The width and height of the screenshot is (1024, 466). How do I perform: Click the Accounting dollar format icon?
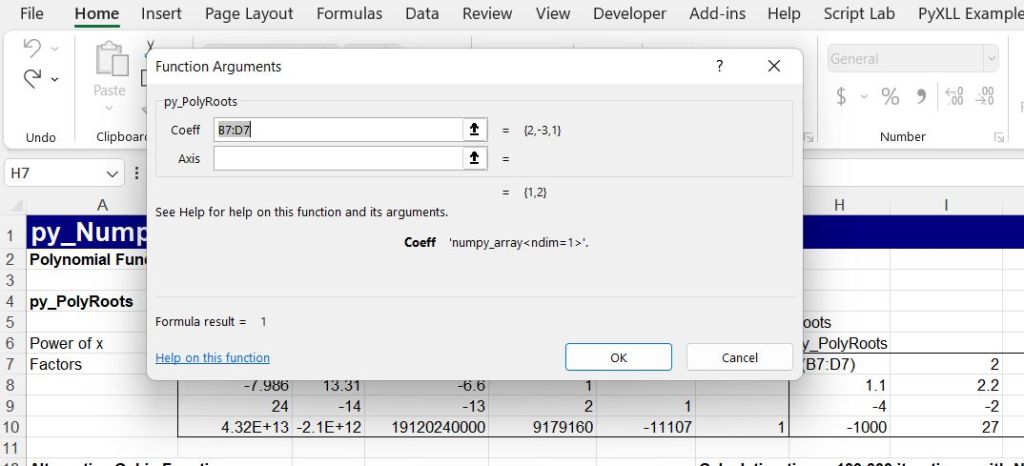click(x=842, y=97)
